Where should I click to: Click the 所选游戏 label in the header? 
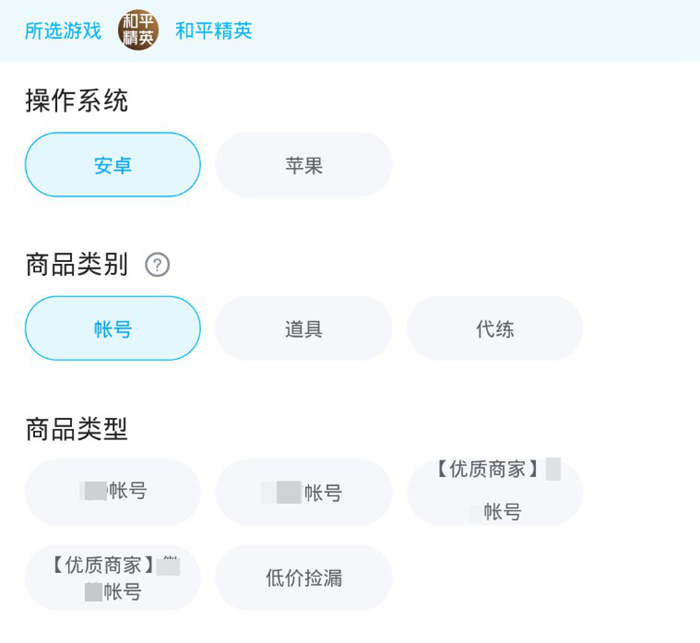(63, 31)
